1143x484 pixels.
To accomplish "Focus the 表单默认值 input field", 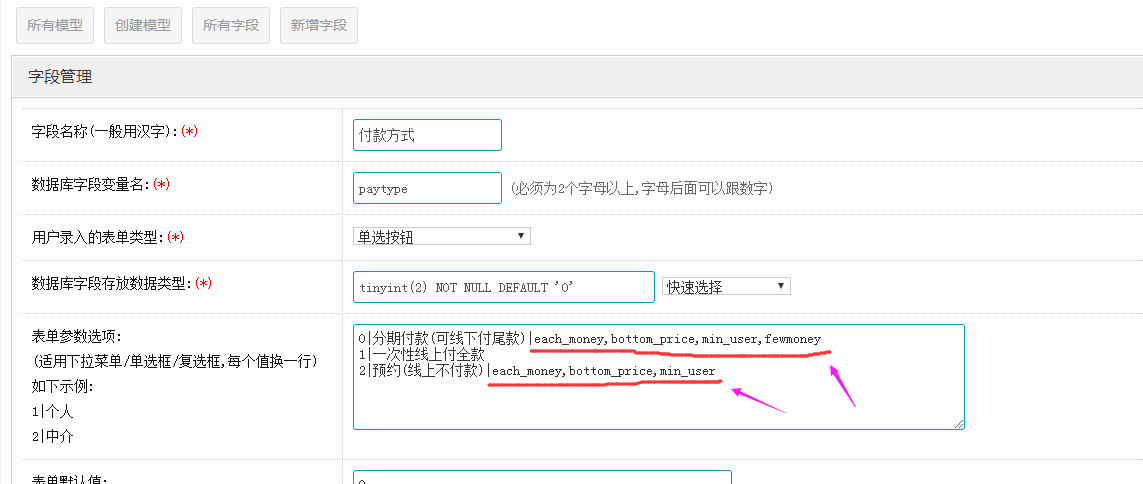I will (542, 479).
